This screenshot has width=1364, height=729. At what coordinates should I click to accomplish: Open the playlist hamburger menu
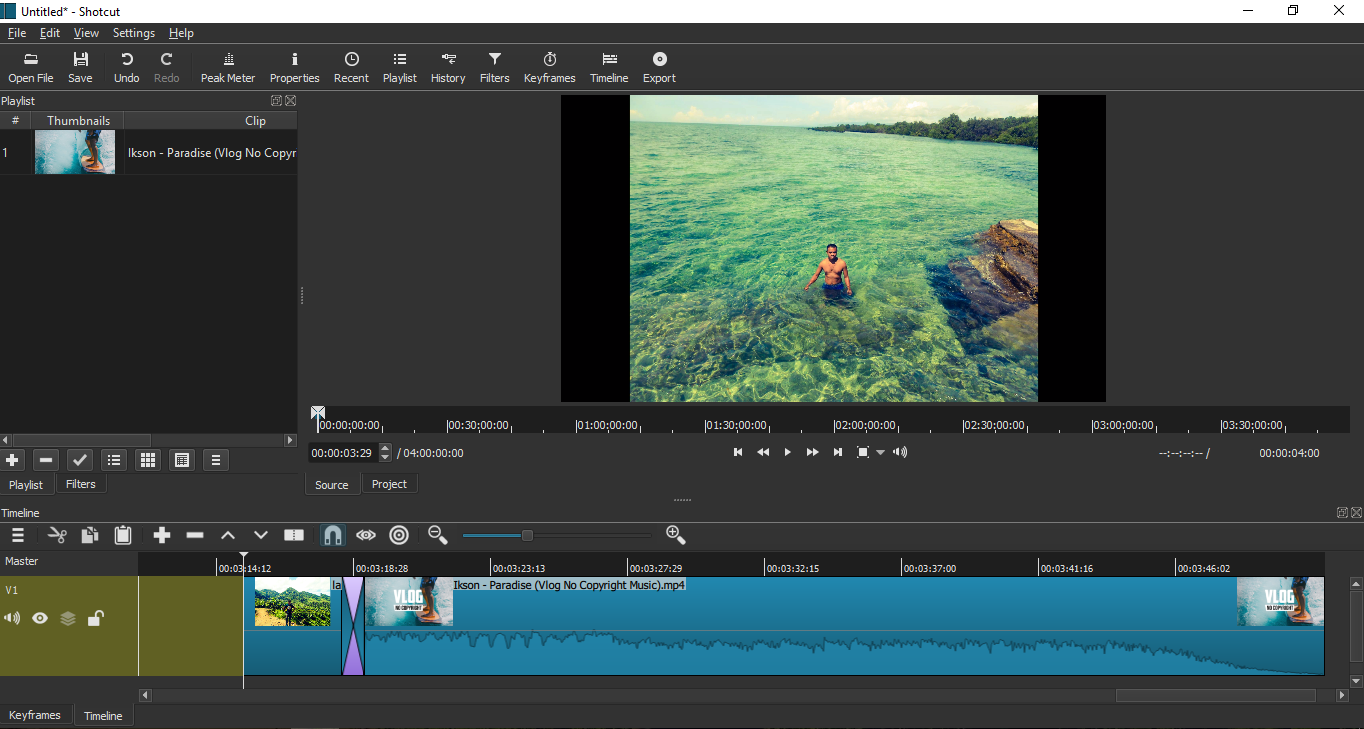(216, 460)
